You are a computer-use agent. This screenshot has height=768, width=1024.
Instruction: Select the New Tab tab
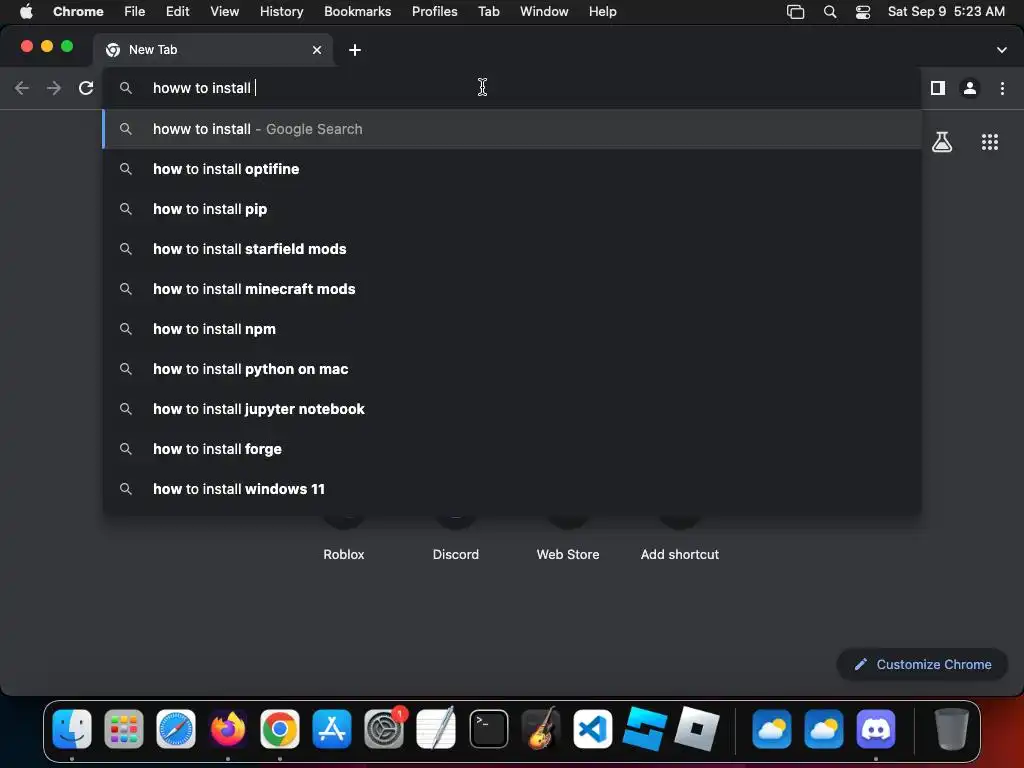coord(213,50)
